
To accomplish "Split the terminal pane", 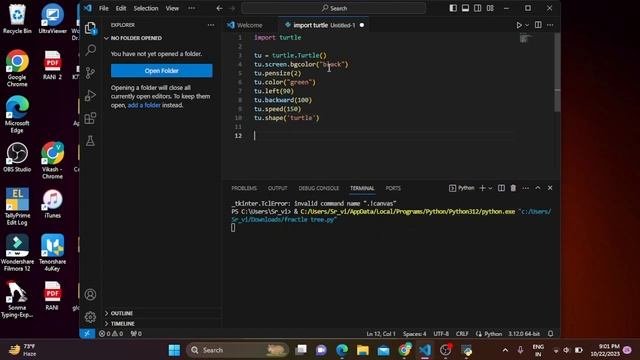I will click(501, 188).
